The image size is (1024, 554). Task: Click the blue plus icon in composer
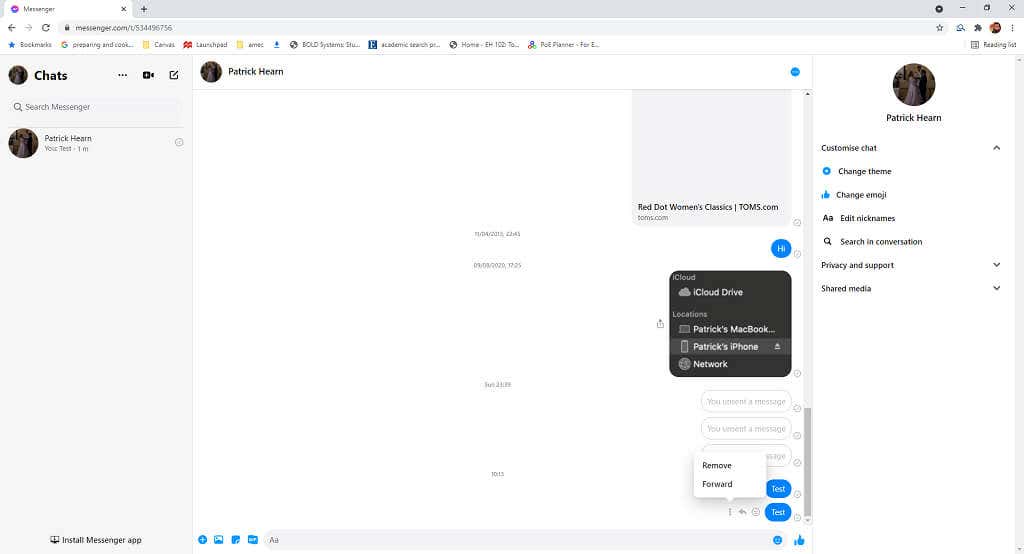[x=202, y=540]
